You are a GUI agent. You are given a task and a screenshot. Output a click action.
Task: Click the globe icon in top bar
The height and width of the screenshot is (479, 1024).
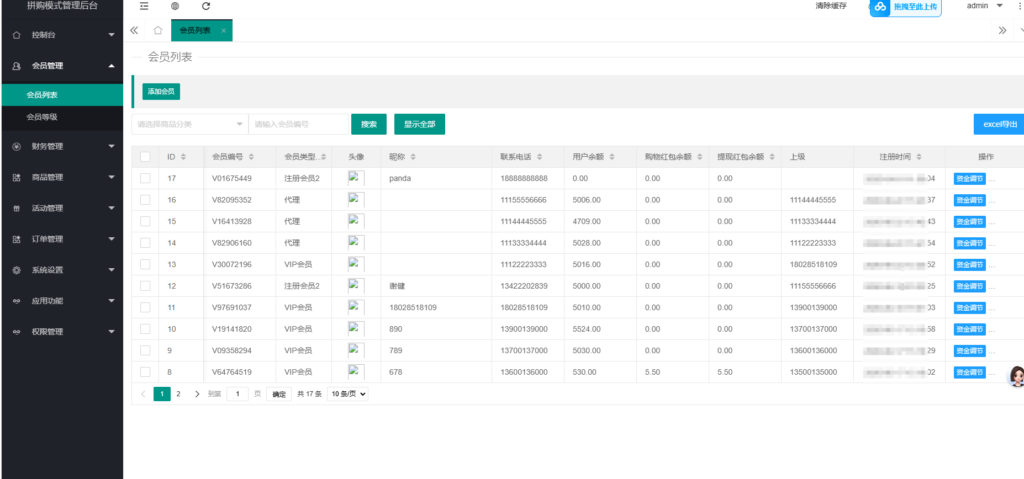pos(175,6)
